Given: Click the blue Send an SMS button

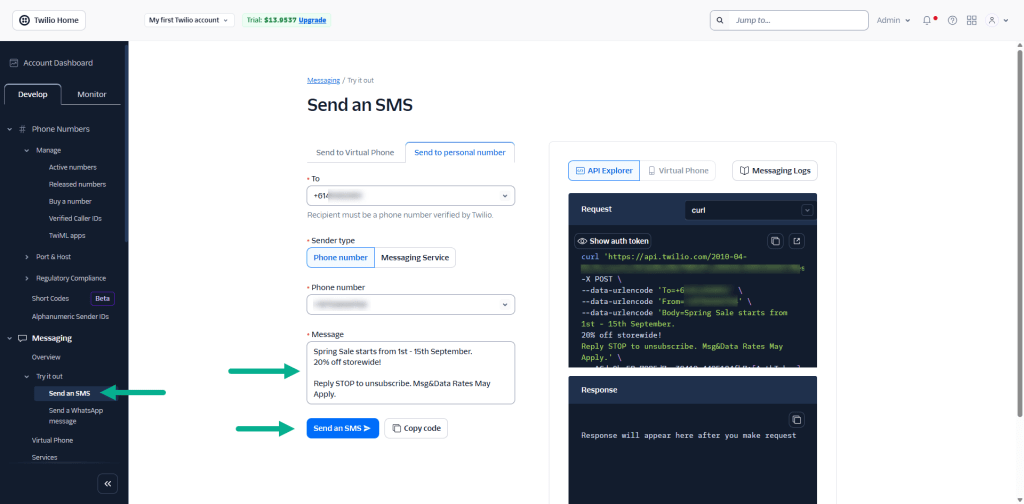Looking at the screenshot, I should (x=342, y=429).
